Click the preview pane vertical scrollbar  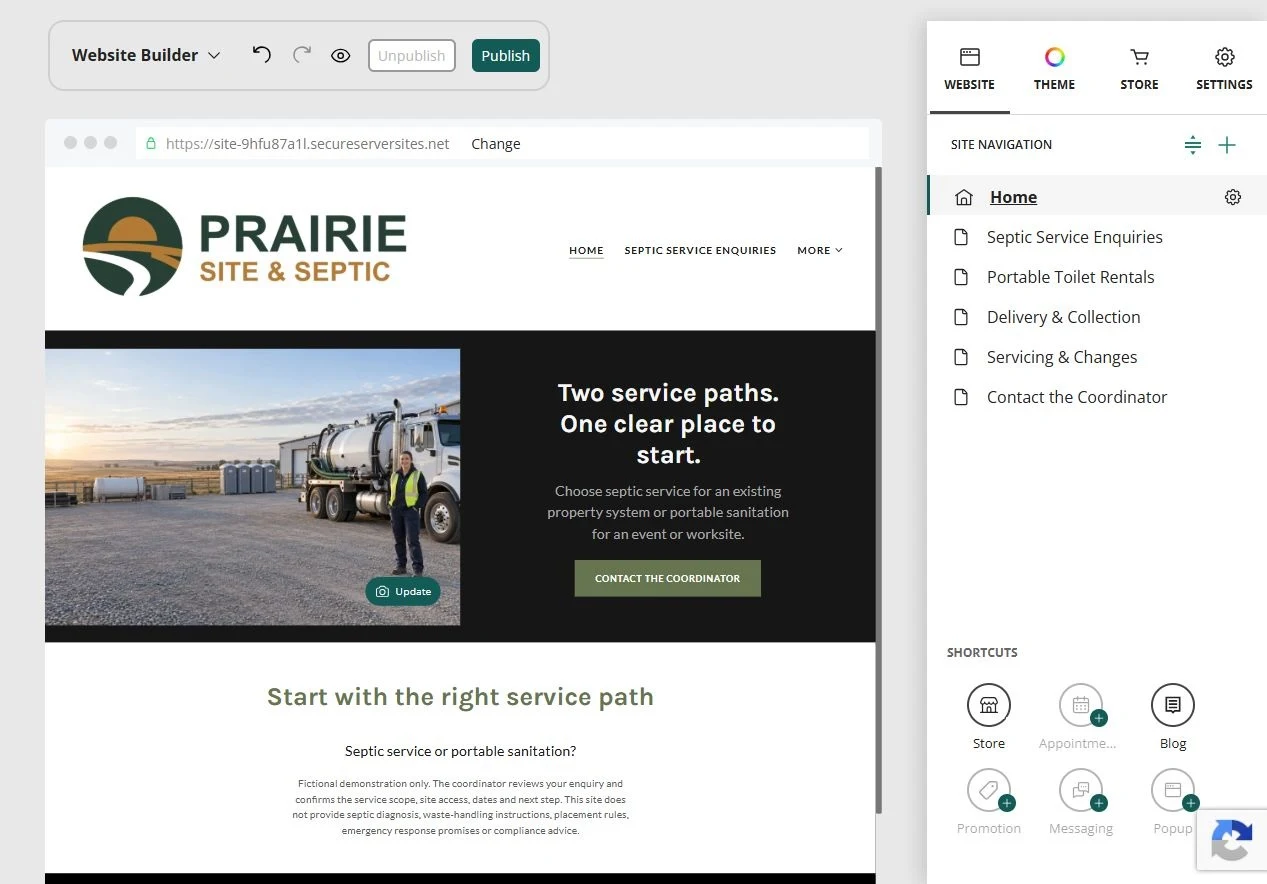coord(879,490)
